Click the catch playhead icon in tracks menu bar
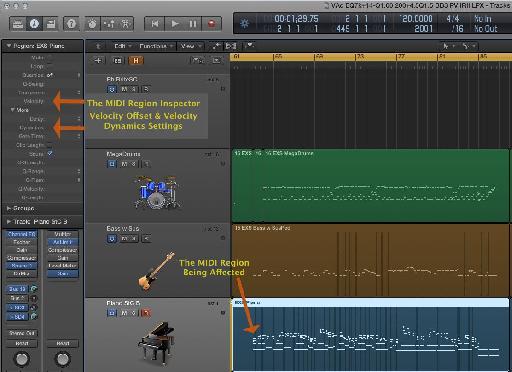 click(x=250, y=46)
